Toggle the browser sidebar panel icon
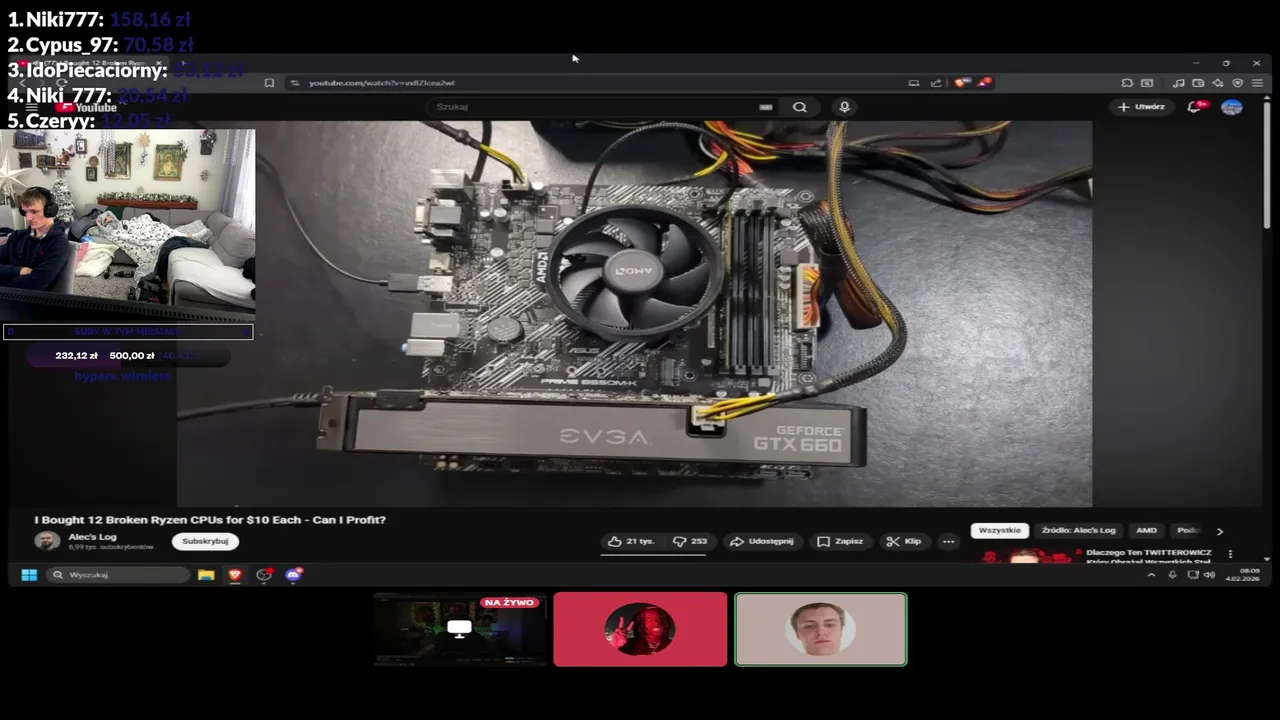This screenshot has height=720, width=1280. (x=1147, y=83)
